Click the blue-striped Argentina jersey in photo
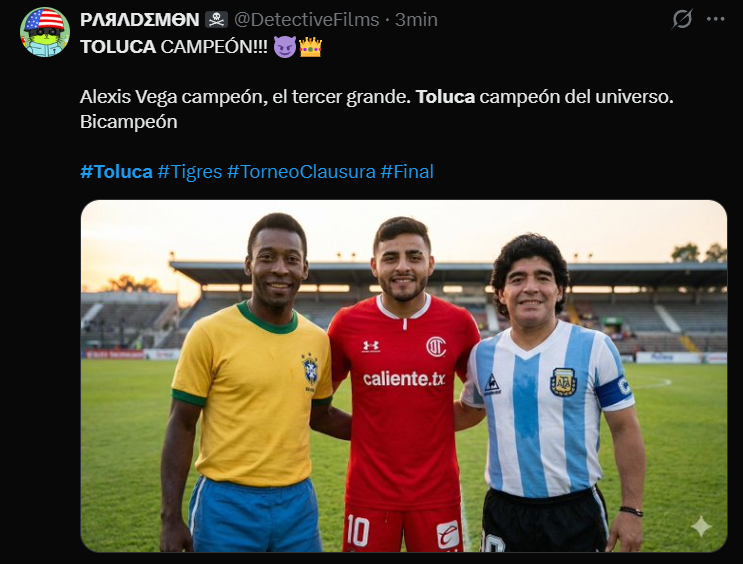The width and height of the screenshot is (743, 564). (x=550, y=410)
